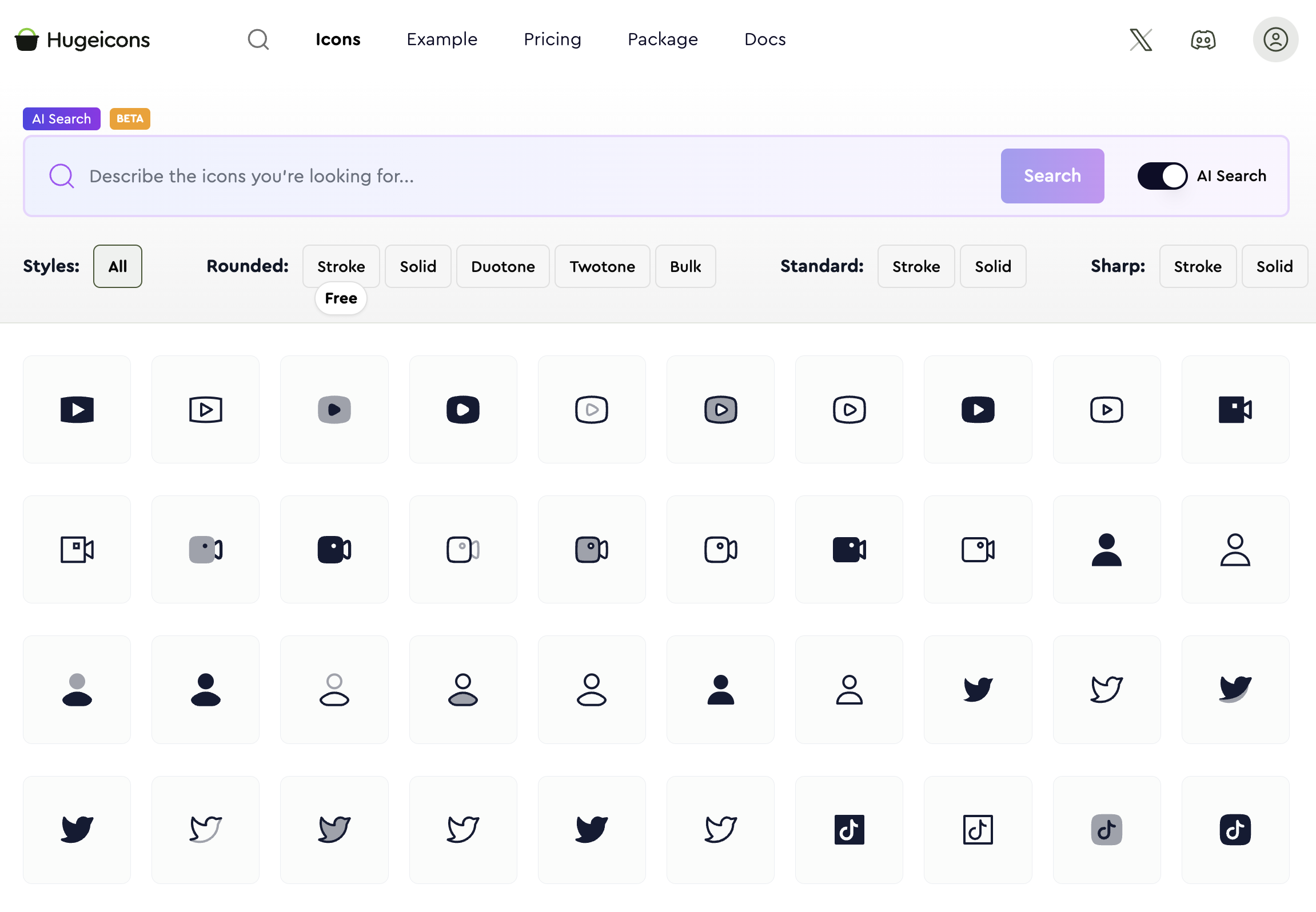Image resolution: width=1316 pixels, height=912 pixels.
Task: Filter by Bulk style
Action: (x=685, y=266)
